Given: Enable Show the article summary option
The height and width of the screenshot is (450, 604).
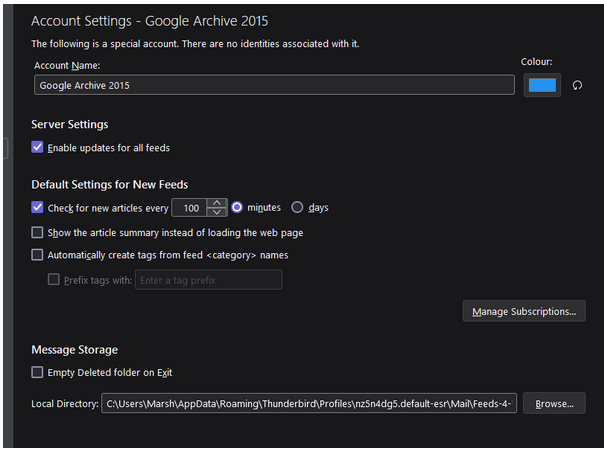Looking at the screenshot, I should pos(37,232).
